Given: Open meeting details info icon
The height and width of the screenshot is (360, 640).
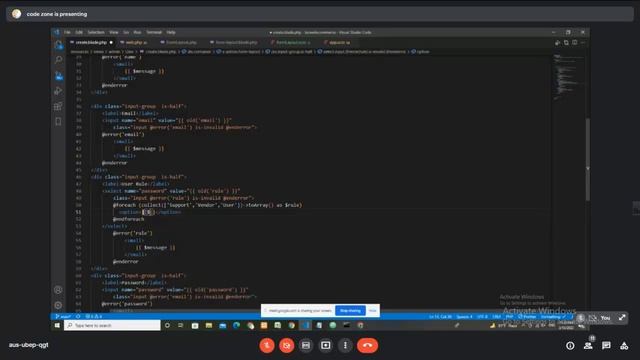Looking at the screenshot, I should coord(570,346).
